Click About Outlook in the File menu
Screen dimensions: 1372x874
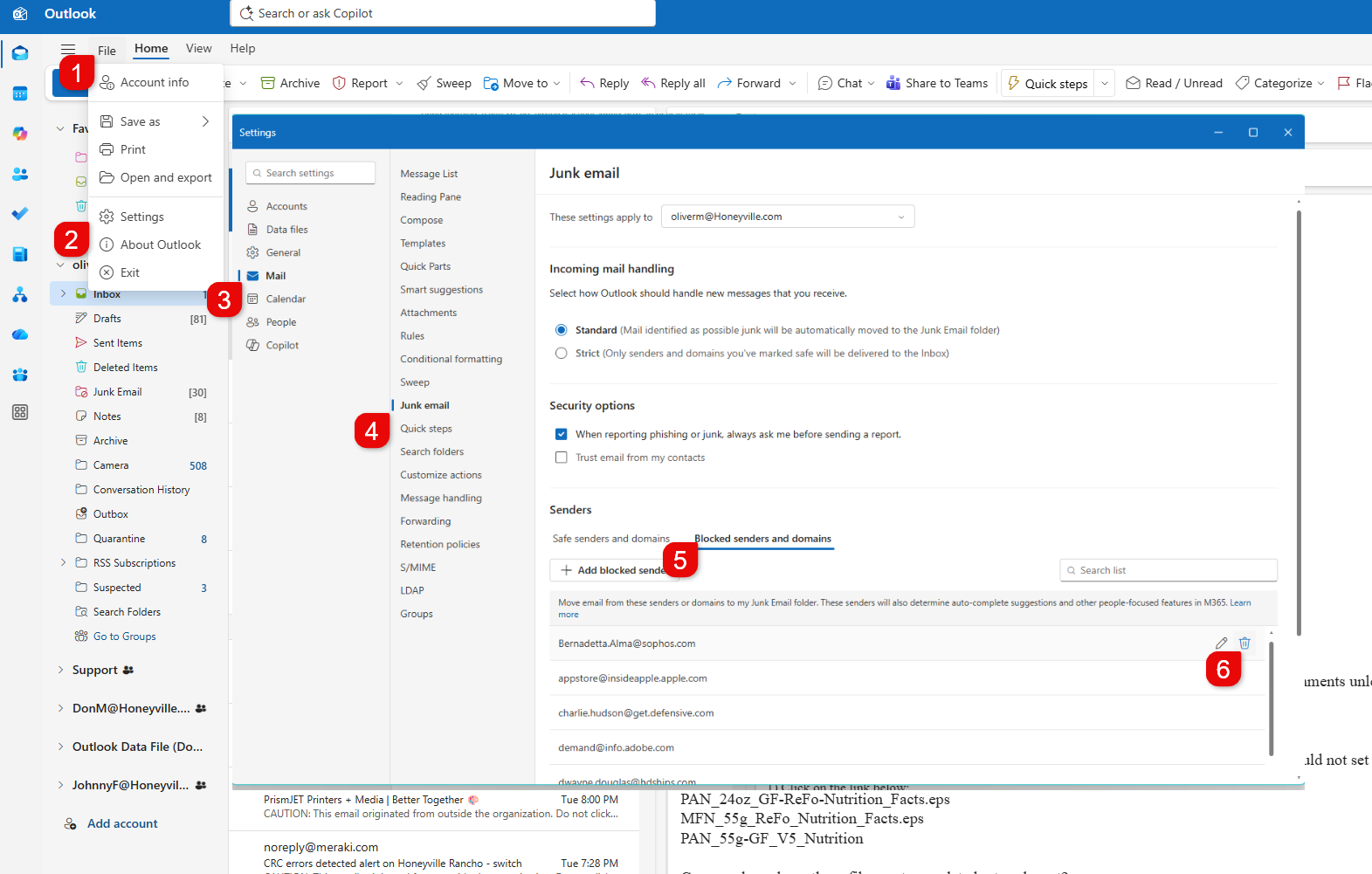(156, 244)
